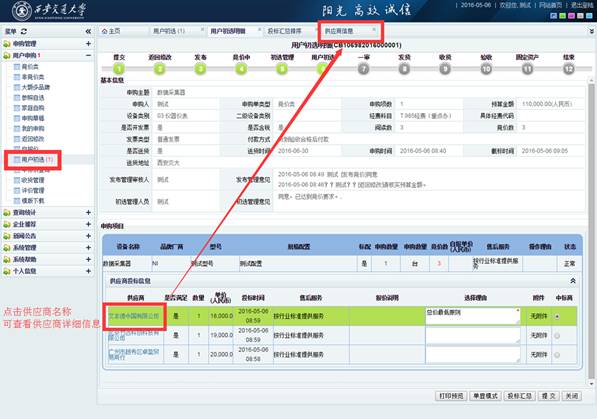
Task: Pick the blue theme color swatch
Action: pyautogui.click(x=554, y=16)
